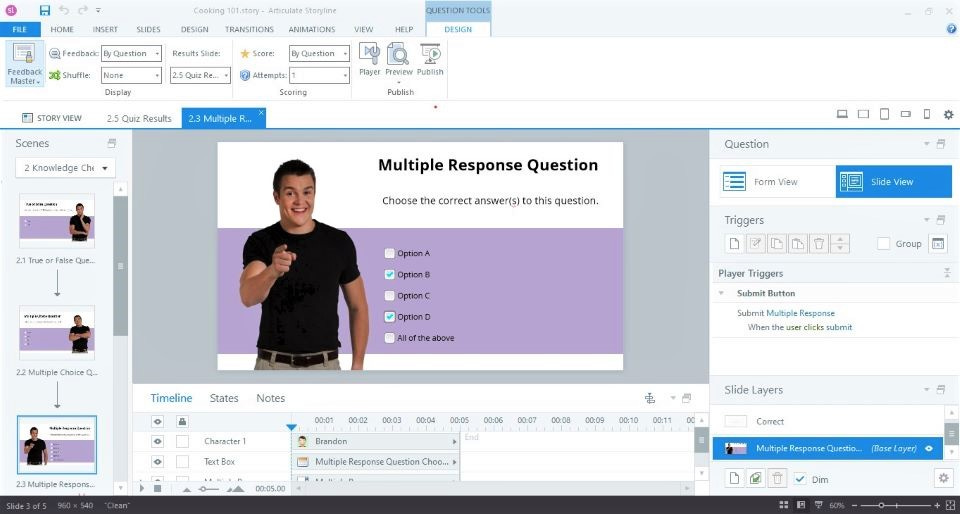Screen dimensions: 960x514
Task: Select the Correct slide layer
Action: pyautogui.click(x=828, y=422)
